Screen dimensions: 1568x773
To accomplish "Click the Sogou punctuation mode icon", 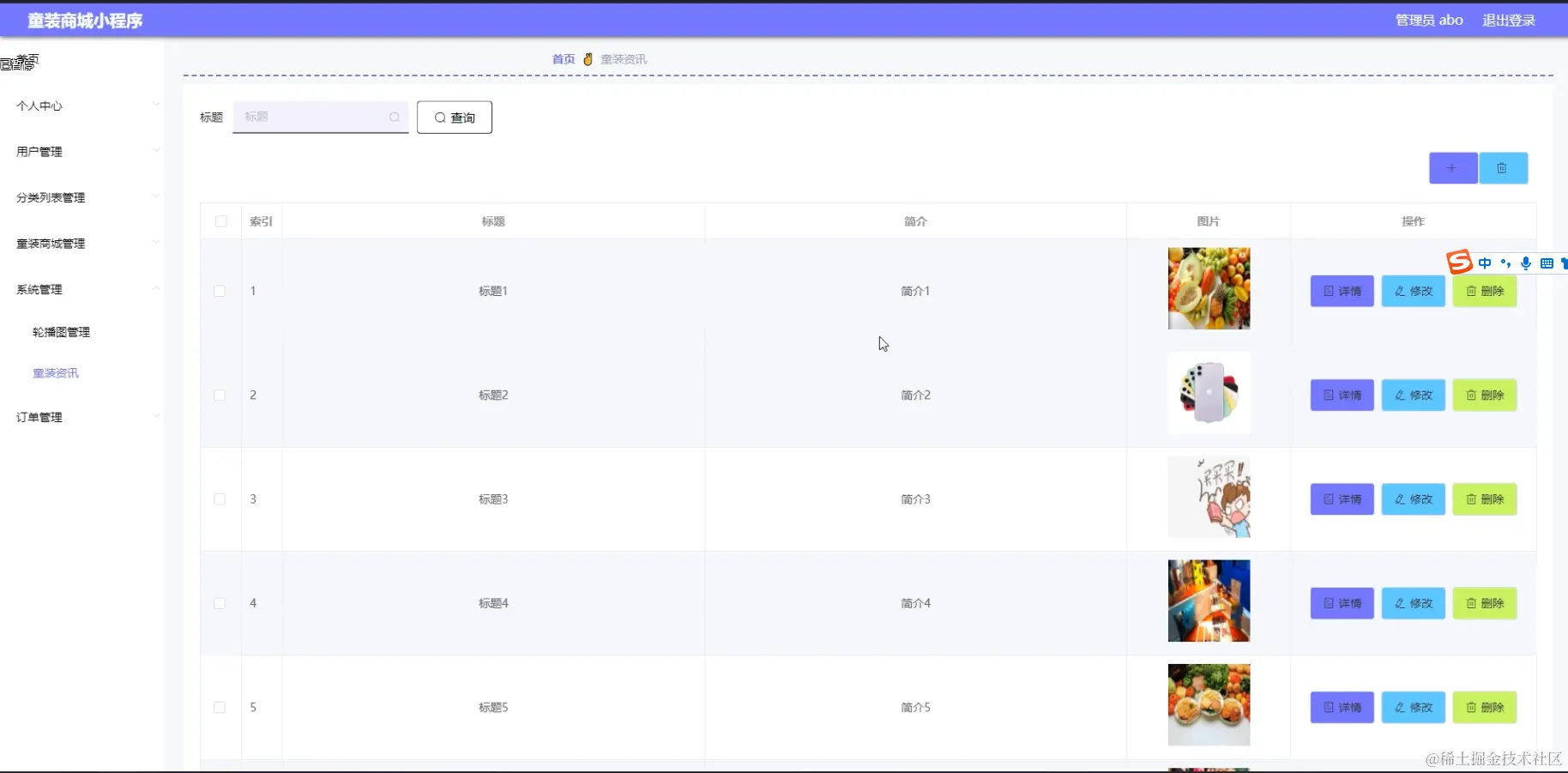I will coord(1505,263).
